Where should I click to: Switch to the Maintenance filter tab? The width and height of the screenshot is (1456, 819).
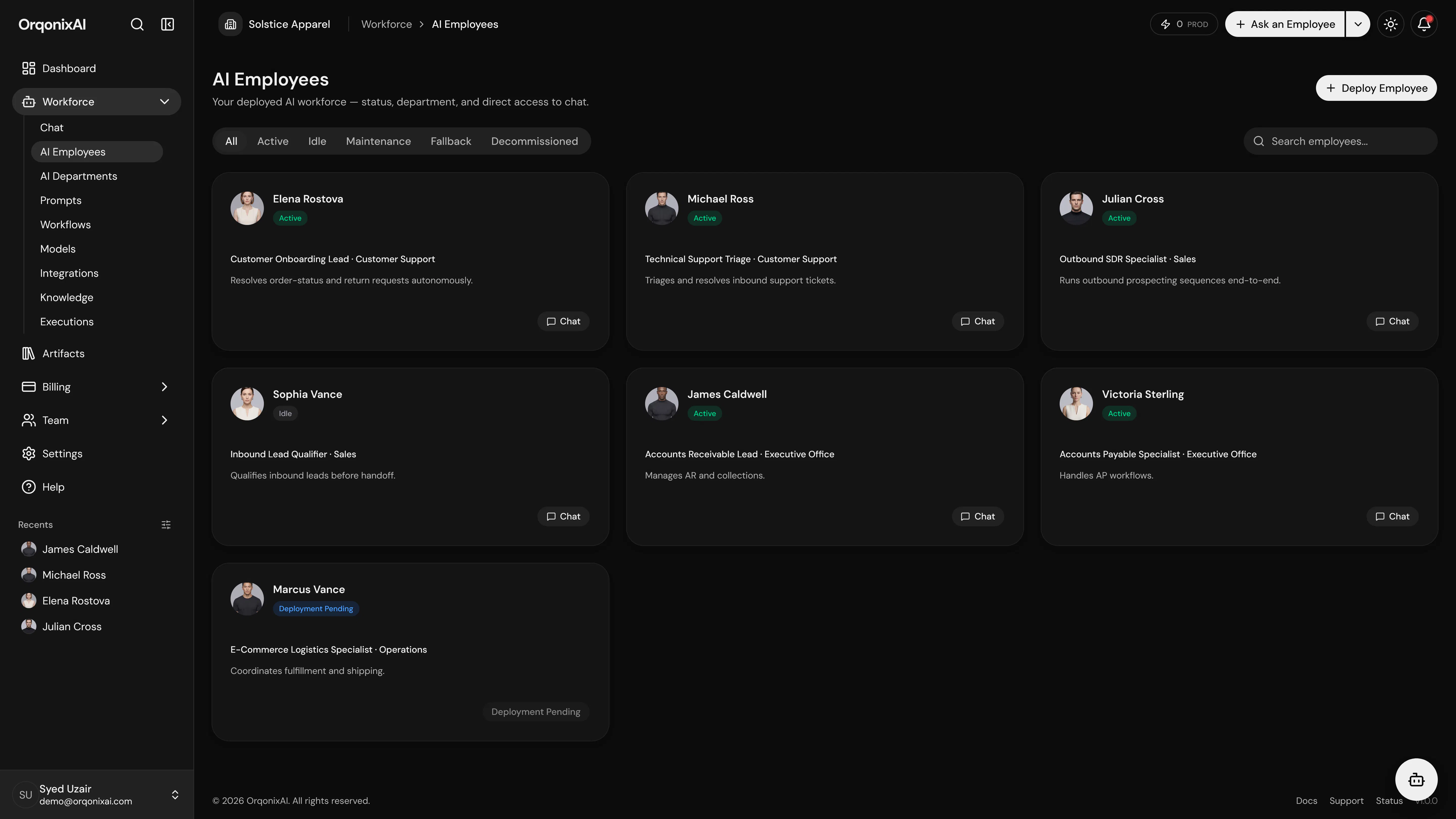378,141
